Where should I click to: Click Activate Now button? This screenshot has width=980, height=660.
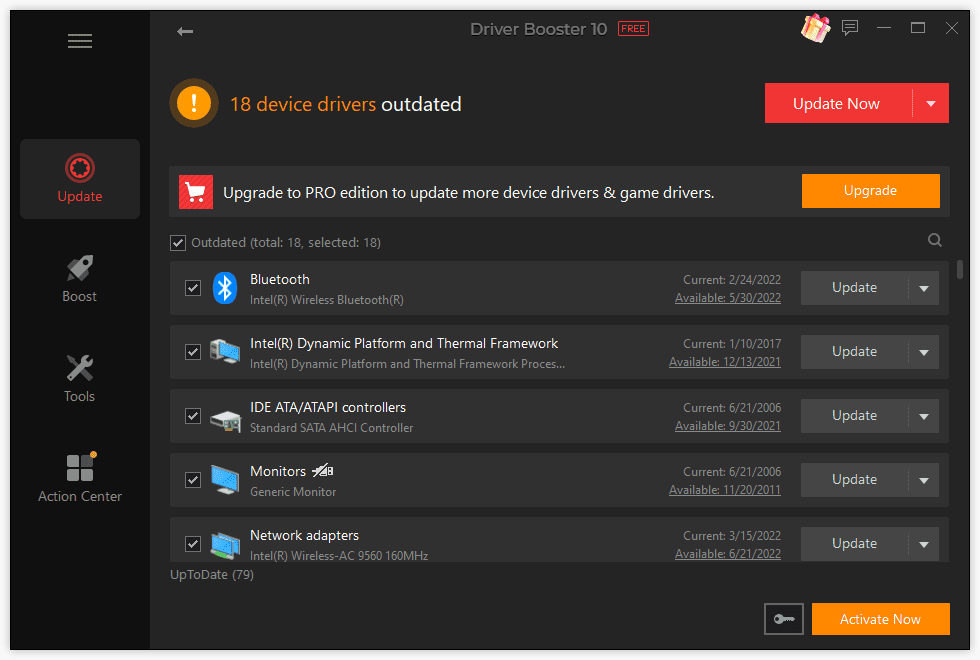point(881,619)
